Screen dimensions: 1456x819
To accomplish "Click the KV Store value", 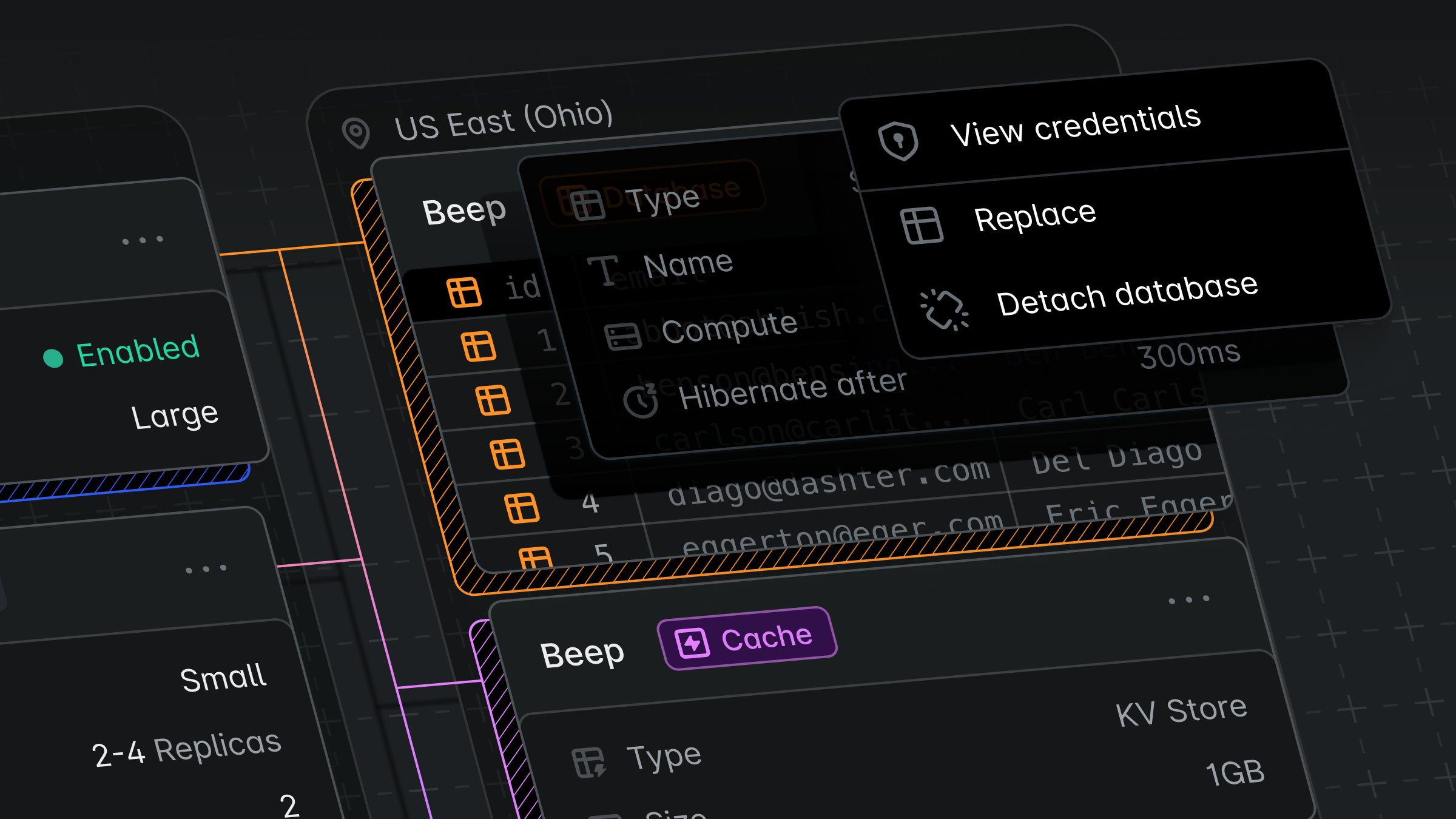I will pos(1181,712).
